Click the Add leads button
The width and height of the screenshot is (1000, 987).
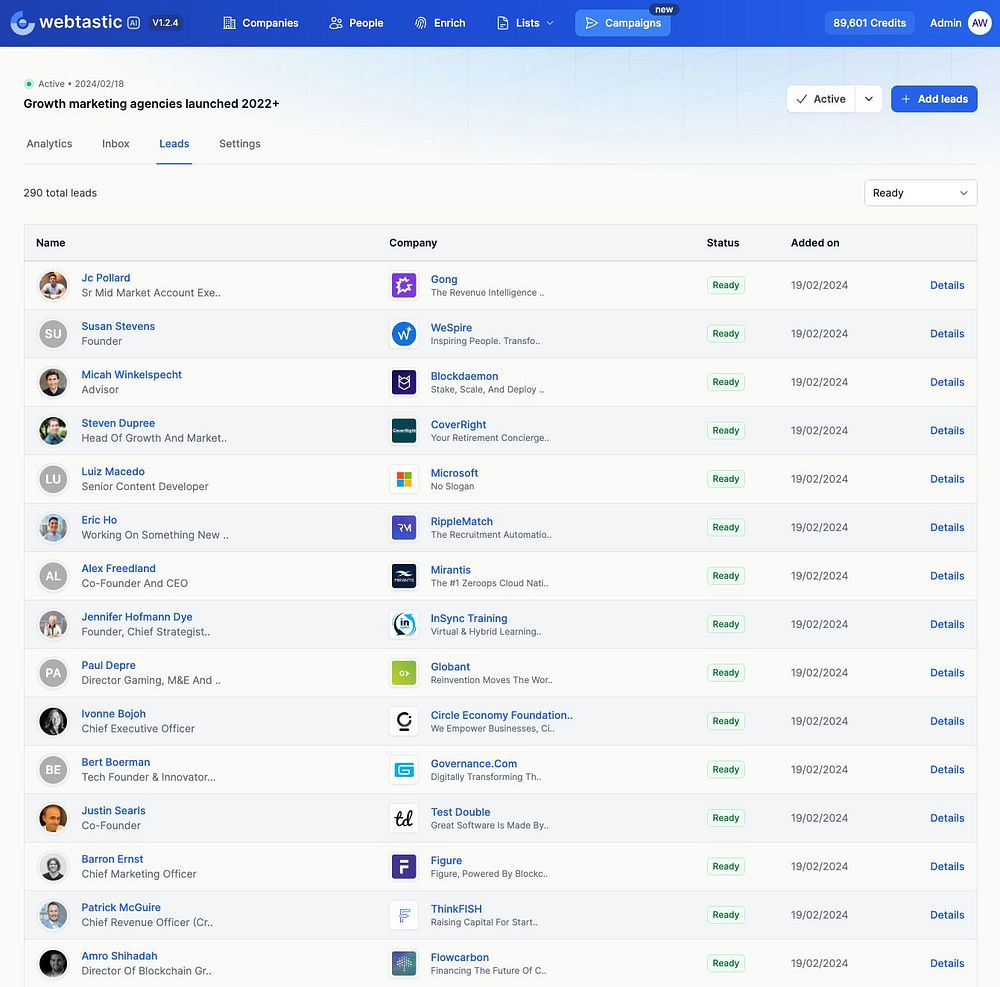coord(934,99)
